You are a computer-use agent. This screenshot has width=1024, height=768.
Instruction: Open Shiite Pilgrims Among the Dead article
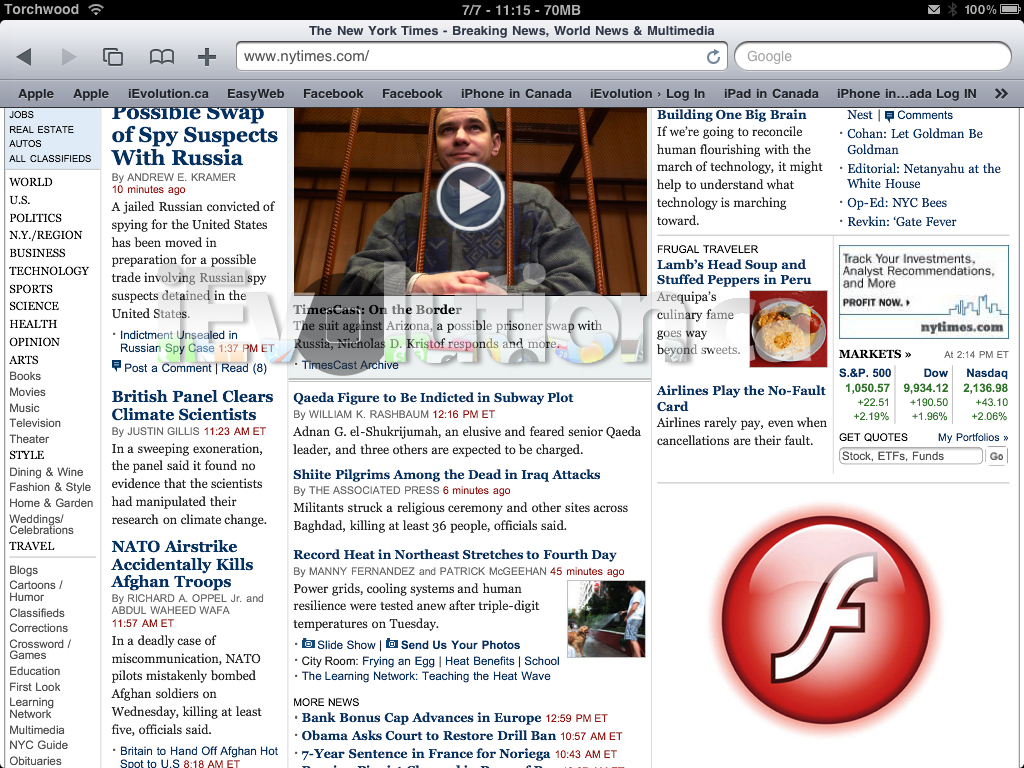click(x=447, y=475)
